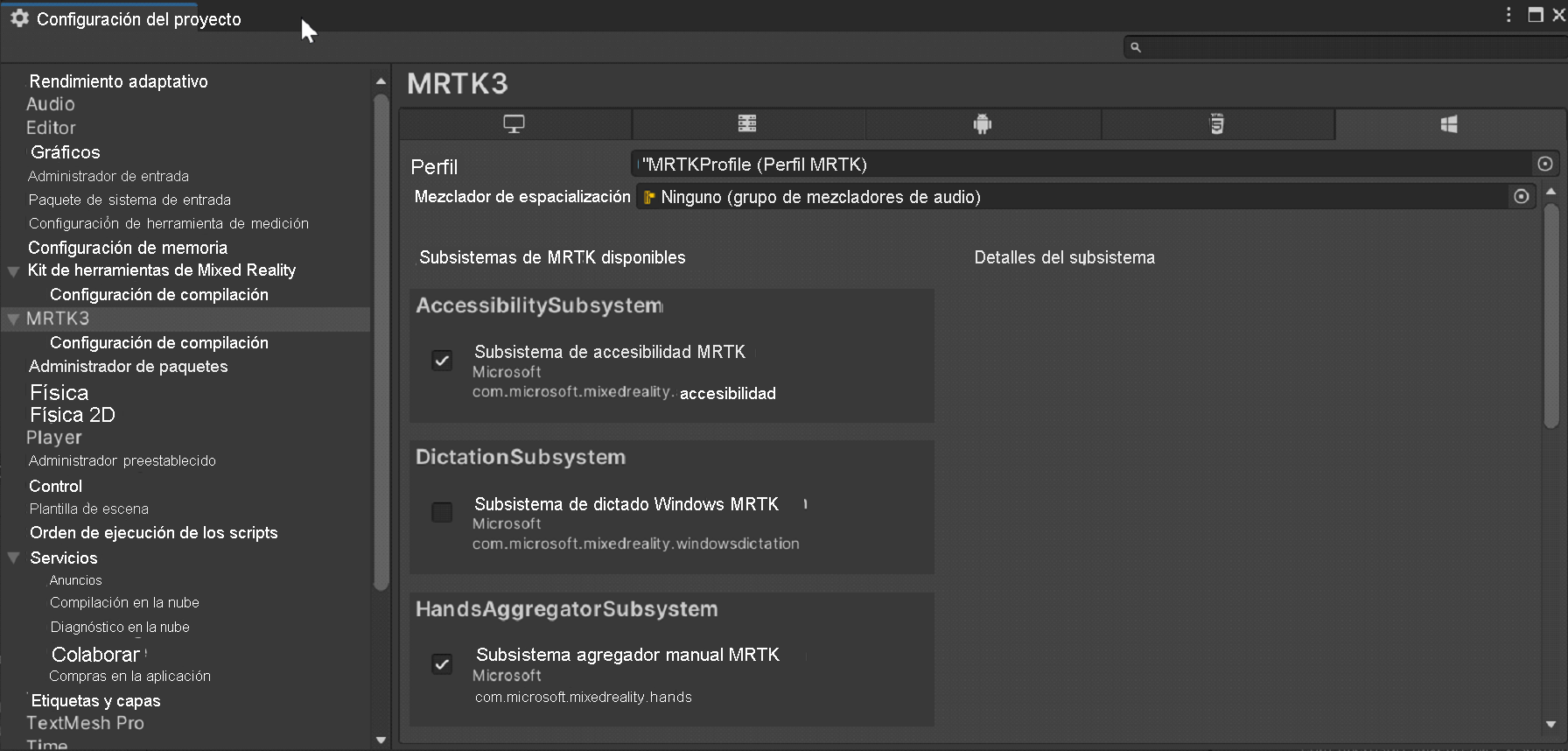Open Rendimiento adaptativo settings
Image resolution: width=1568 pixels, height=751 pixels.
pyautogui.click(x=118, y=81)
